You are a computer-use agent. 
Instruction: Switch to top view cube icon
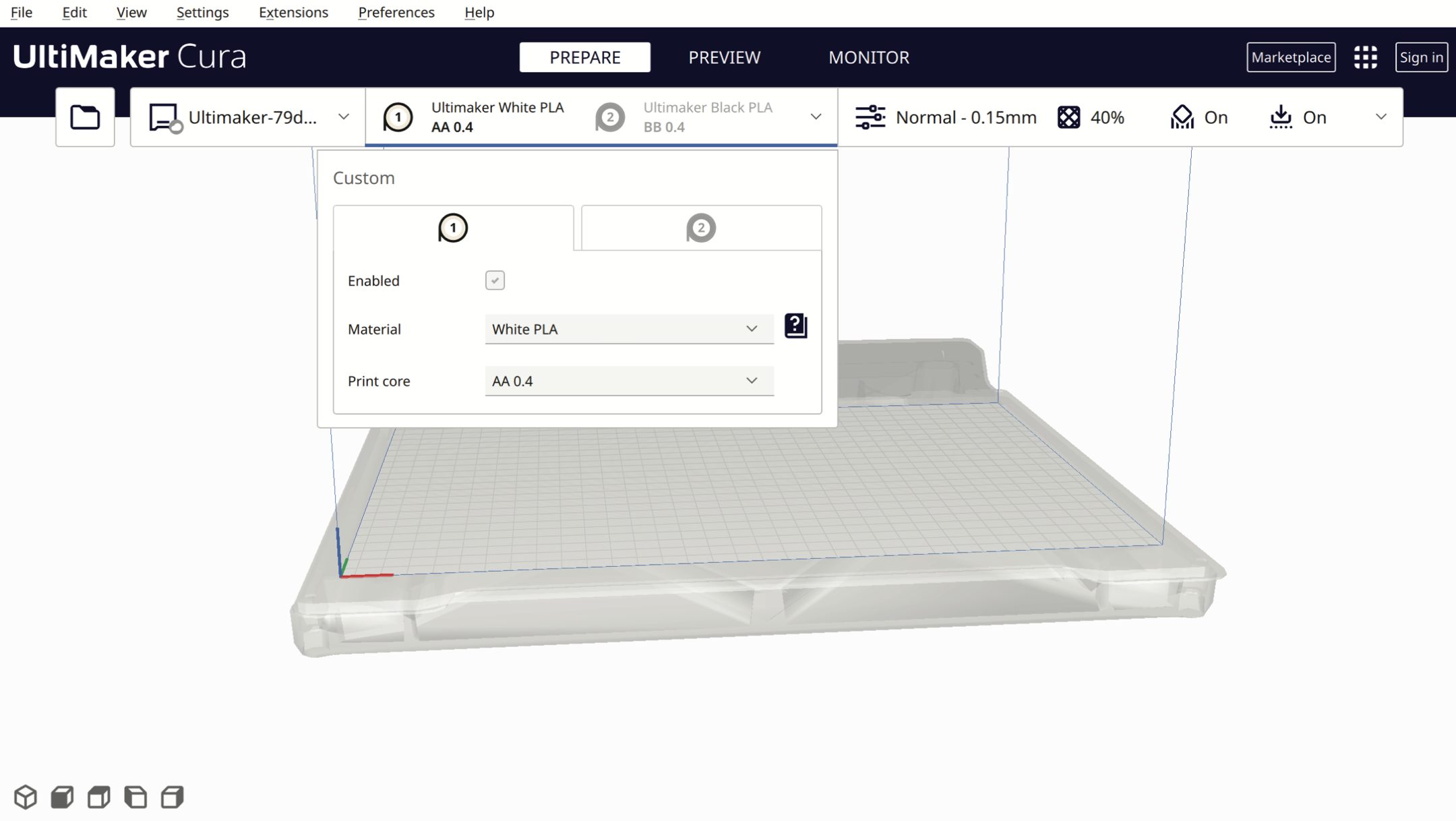(99, 797)
